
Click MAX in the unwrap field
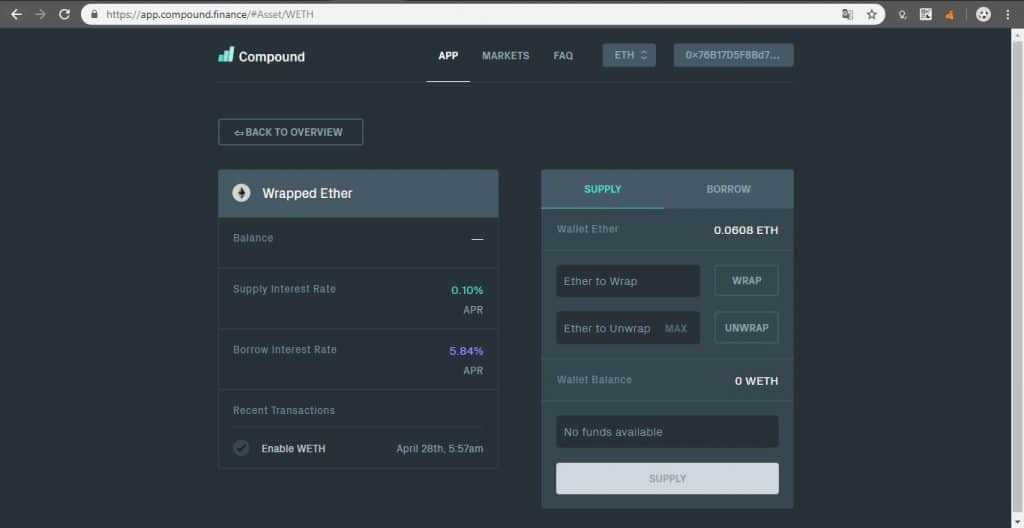[x=676, y=328]
